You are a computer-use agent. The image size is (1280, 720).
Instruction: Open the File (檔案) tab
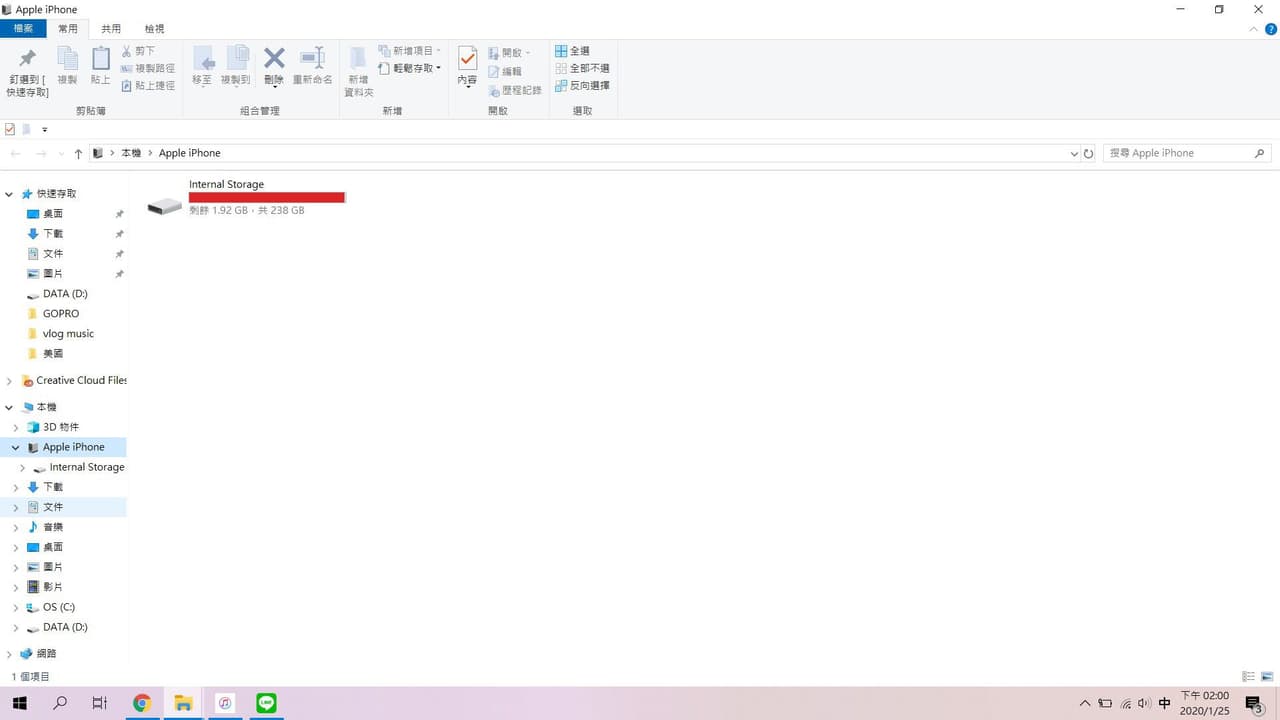(x=23, y=29)
